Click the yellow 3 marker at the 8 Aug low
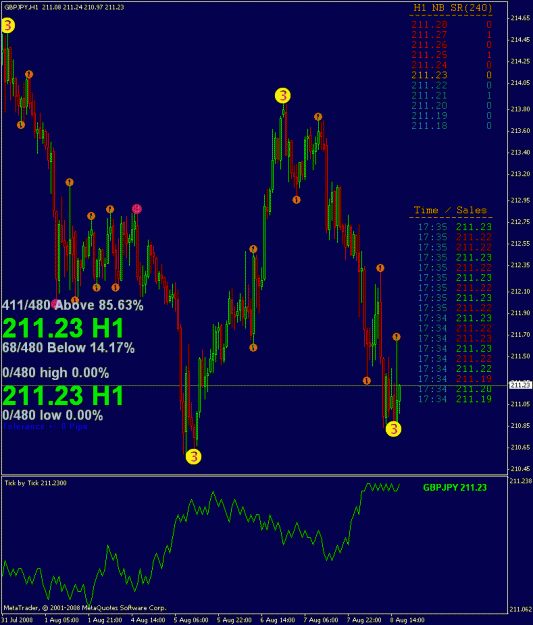This screenshot has height=625, width=533. (x=393, y=429)
